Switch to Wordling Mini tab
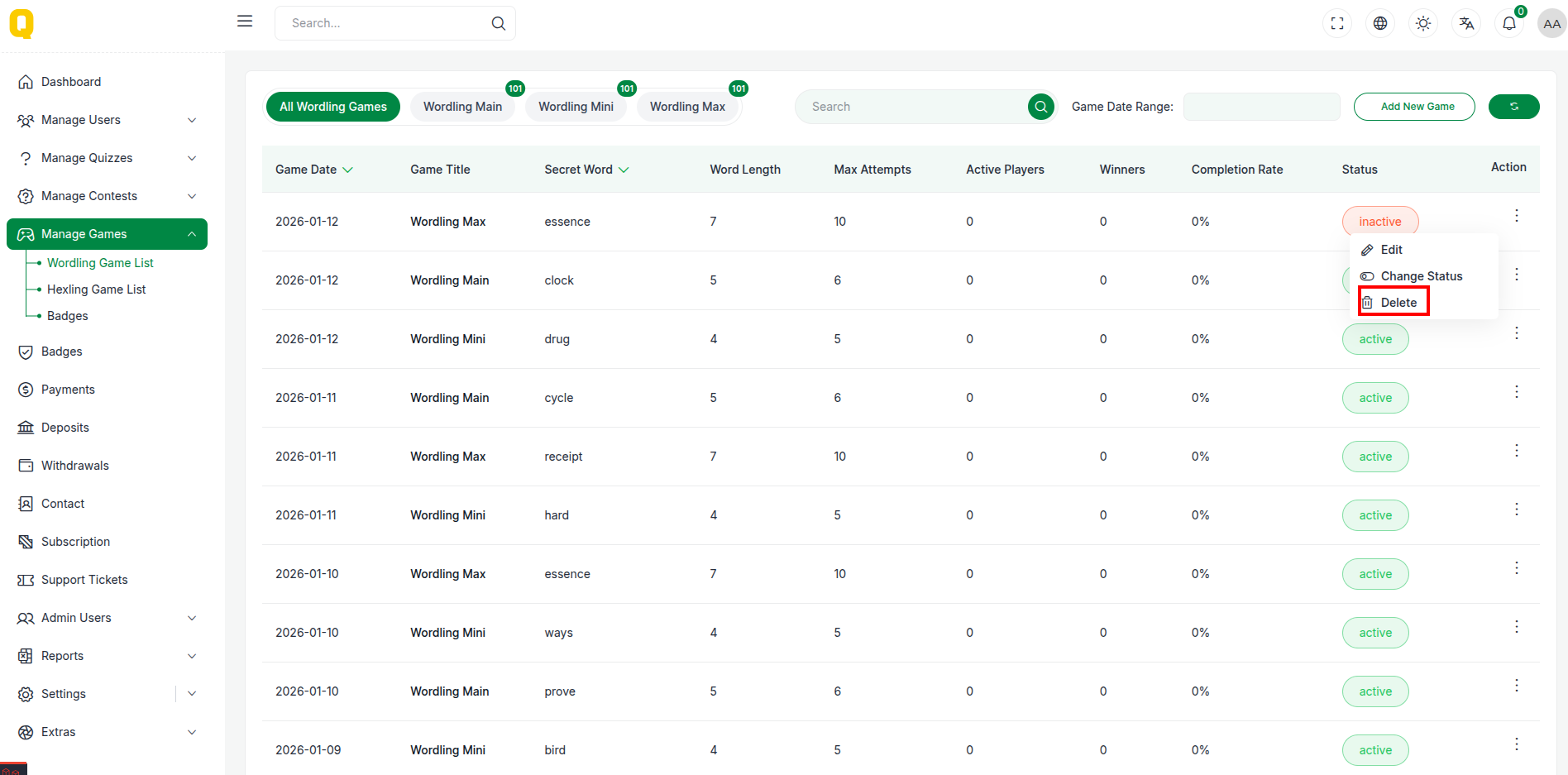Screen dimensions: 1568x775 576,107
